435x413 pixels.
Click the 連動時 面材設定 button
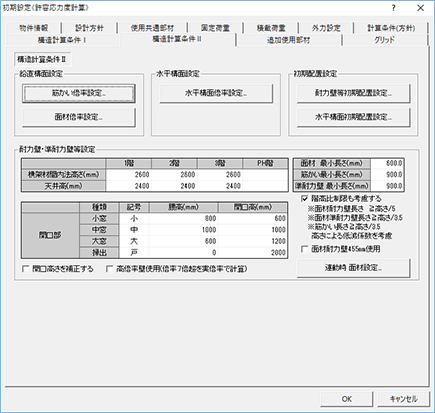click(353, 268)
